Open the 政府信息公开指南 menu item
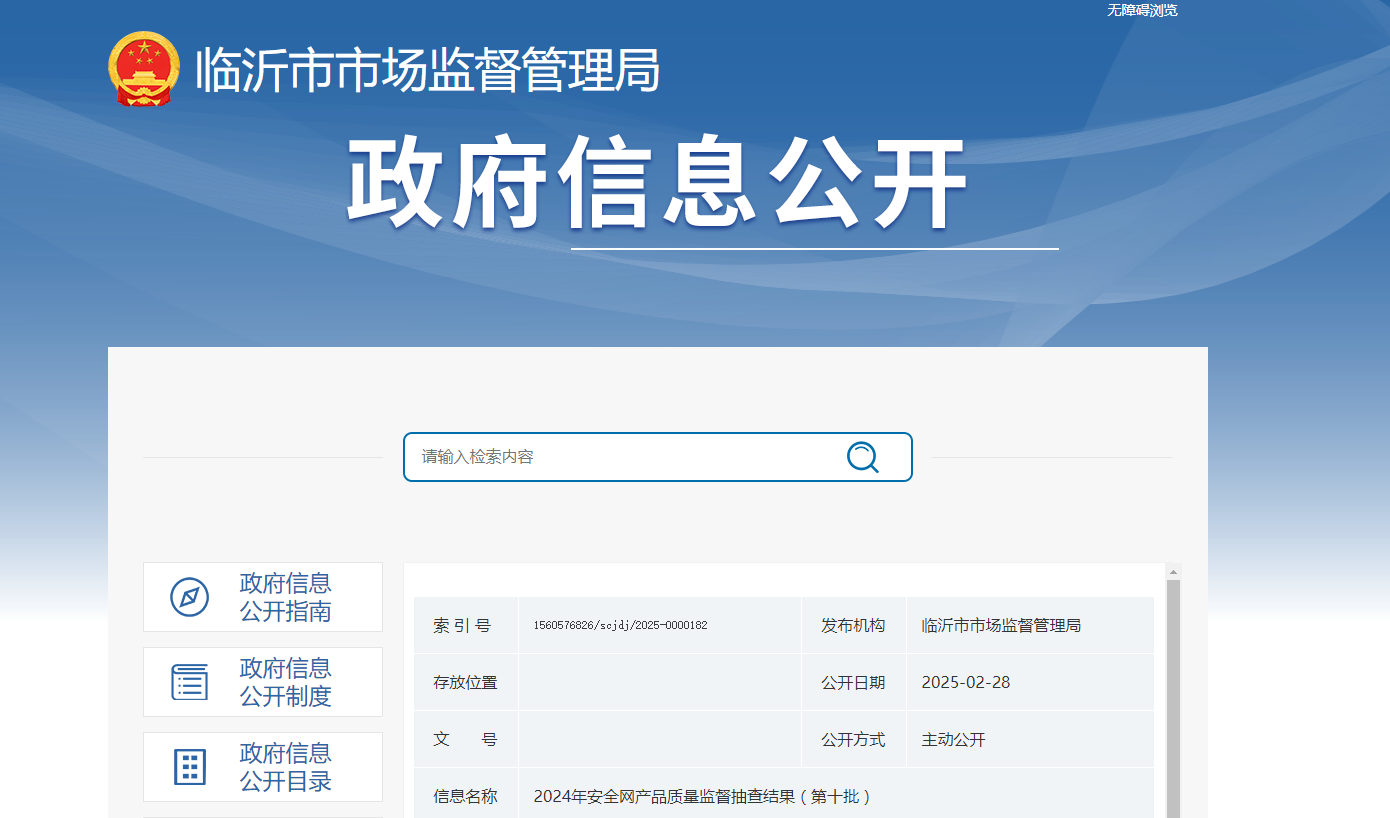 point(263,597)
